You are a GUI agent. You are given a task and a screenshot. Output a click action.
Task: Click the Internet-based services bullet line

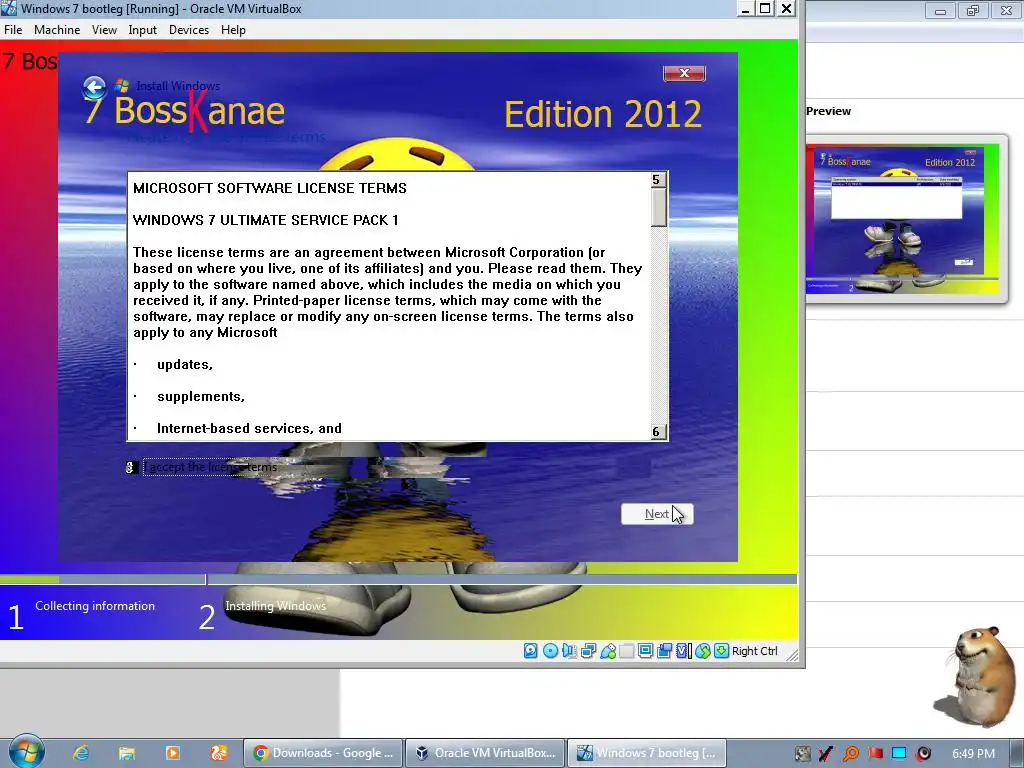[x=249, y=428]
